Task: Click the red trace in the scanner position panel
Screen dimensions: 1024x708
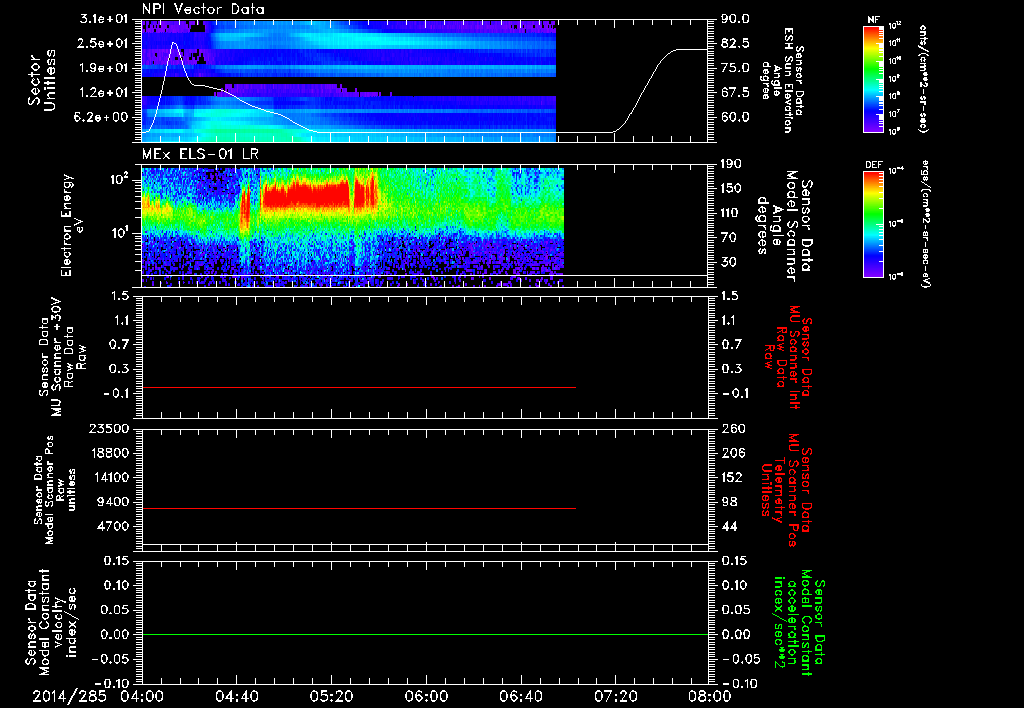Action: [x=359, y=508]
